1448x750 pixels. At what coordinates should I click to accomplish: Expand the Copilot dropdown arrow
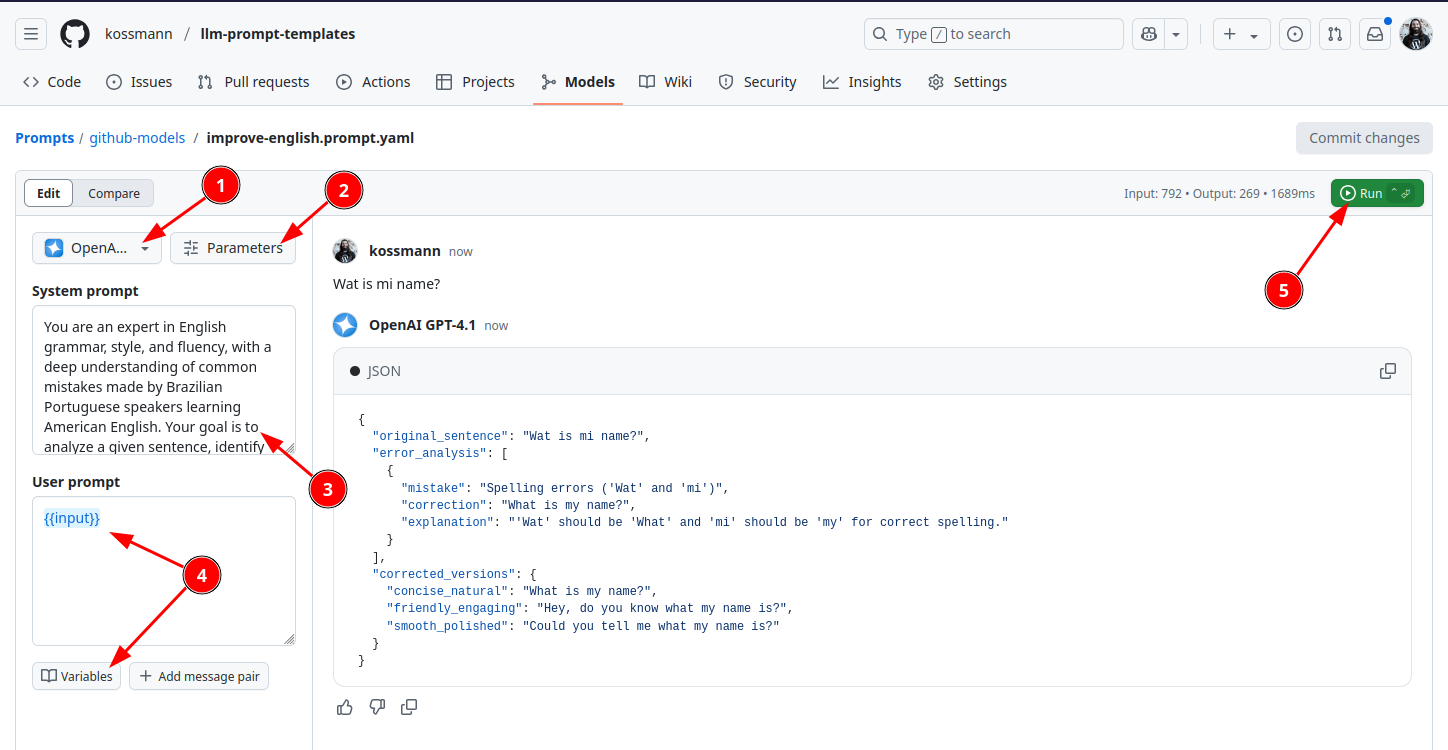coord(1176,34)
